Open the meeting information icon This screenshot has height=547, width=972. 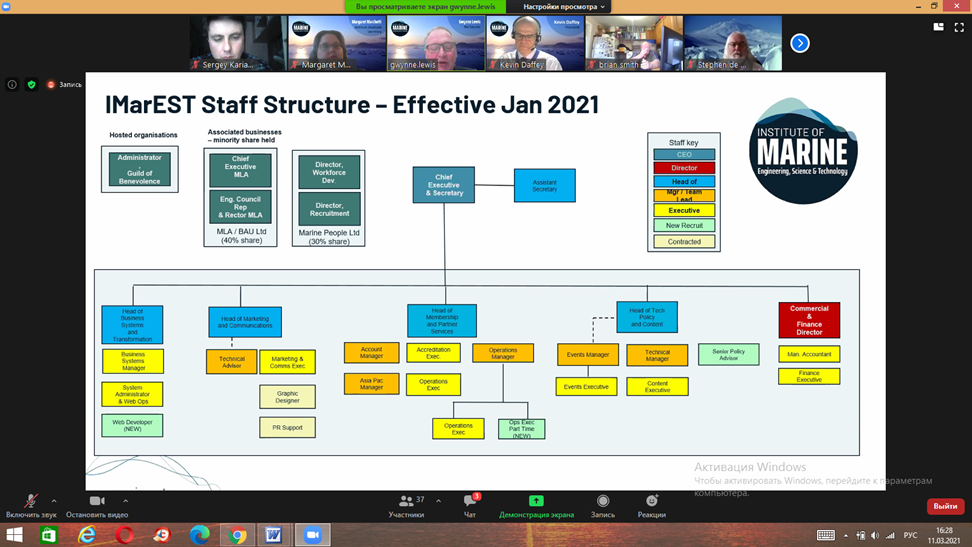pos(12,84)
